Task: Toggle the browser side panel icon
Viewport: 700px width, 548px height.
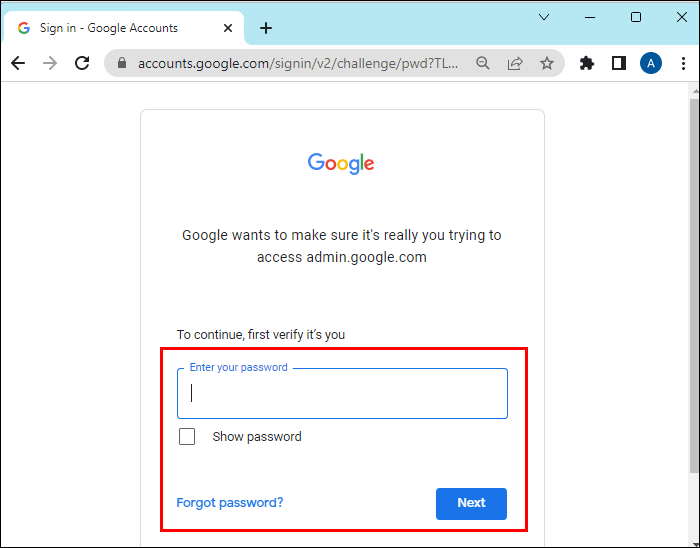Action: click(619, 63)
